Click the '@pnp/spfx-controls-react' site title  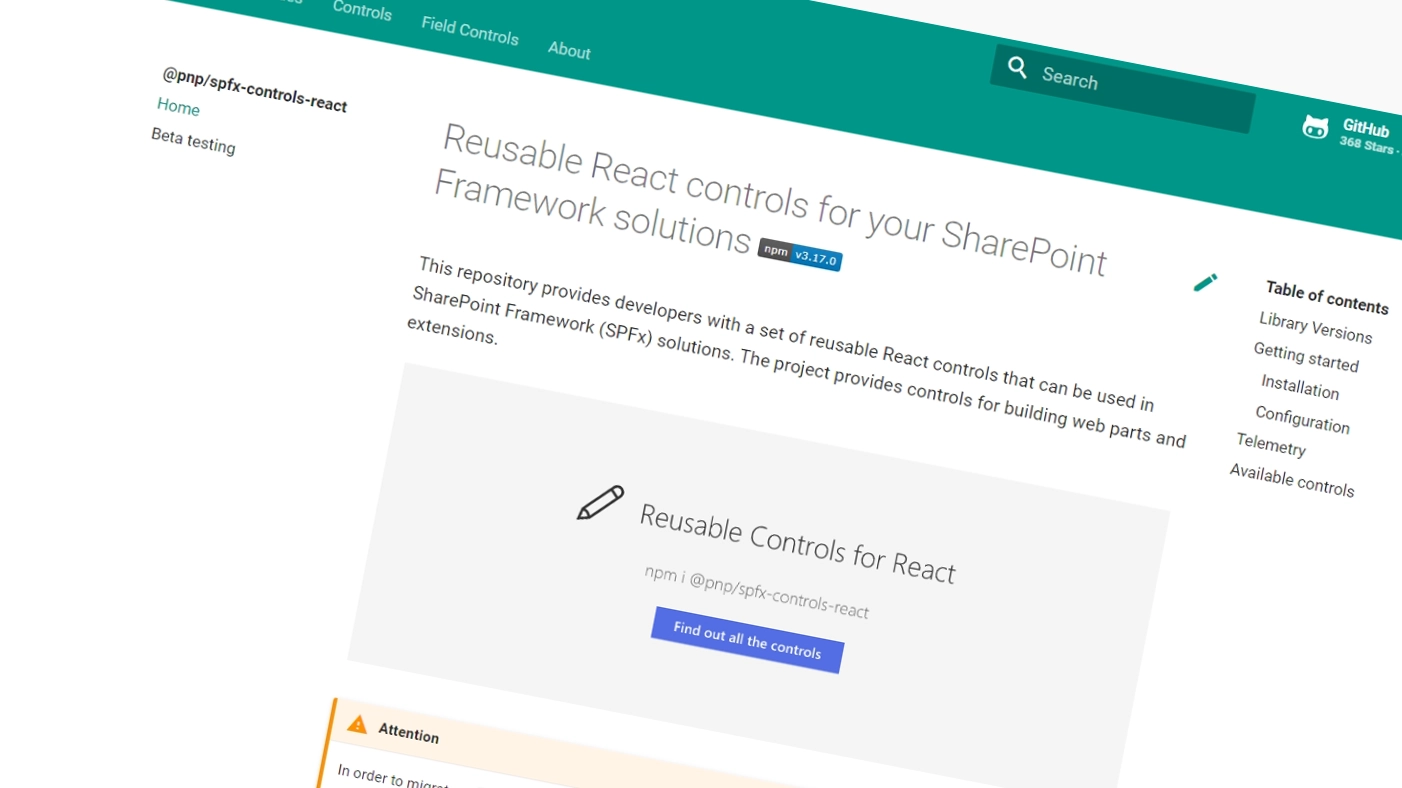[251, 92]
